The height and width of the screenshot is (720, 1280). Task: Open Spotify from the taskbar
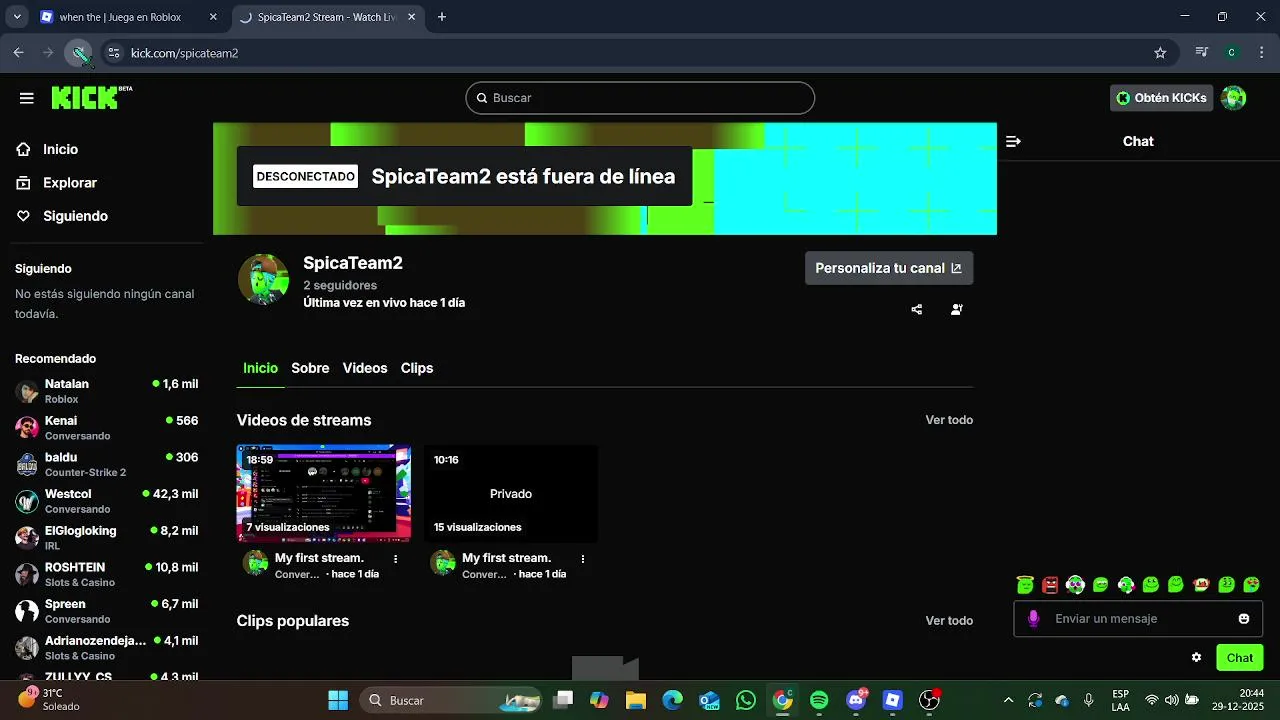pyautogui.click(x=819, y=700)
